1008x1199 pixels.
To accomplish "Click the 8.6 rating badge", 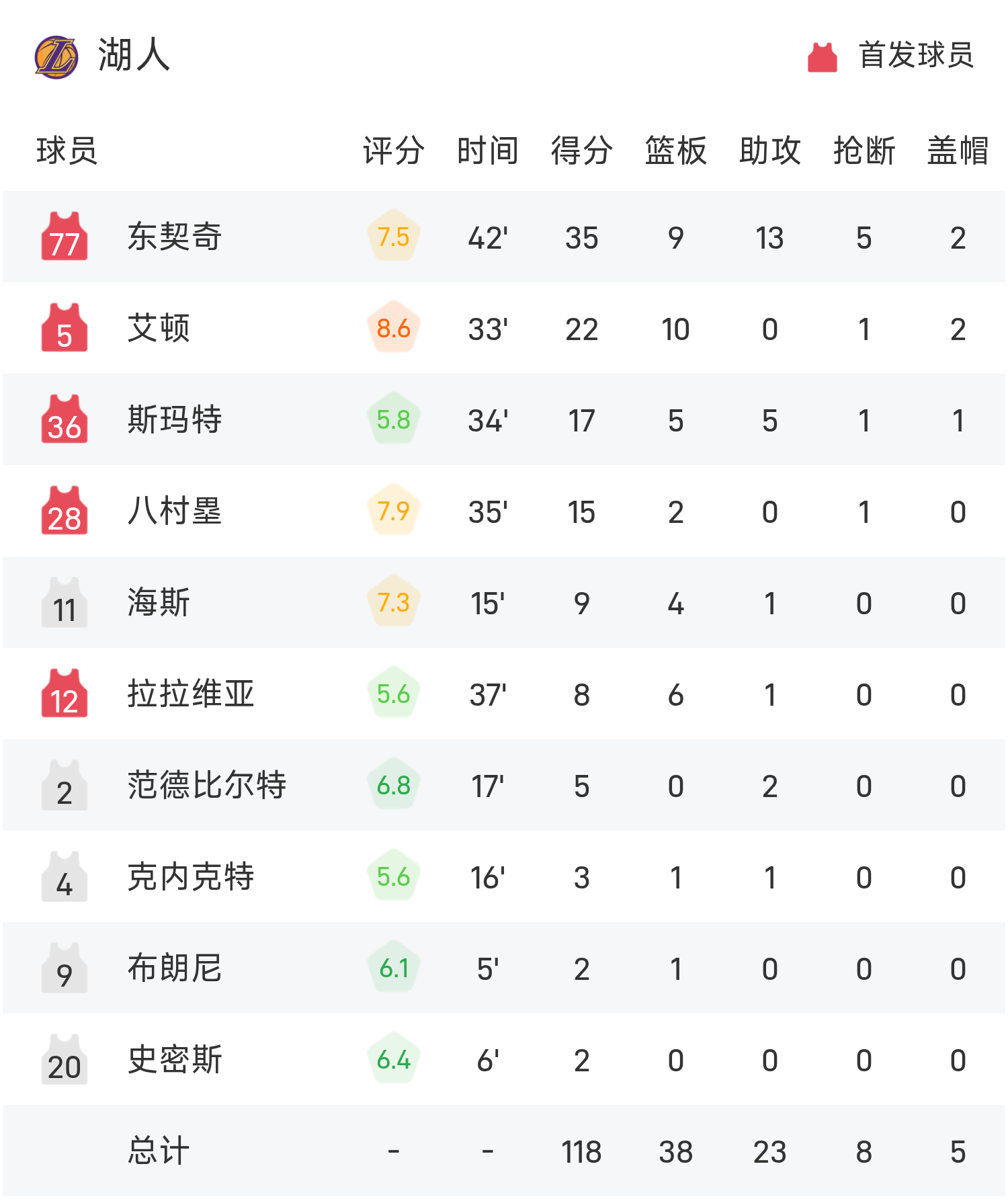I will coord(393,329).
